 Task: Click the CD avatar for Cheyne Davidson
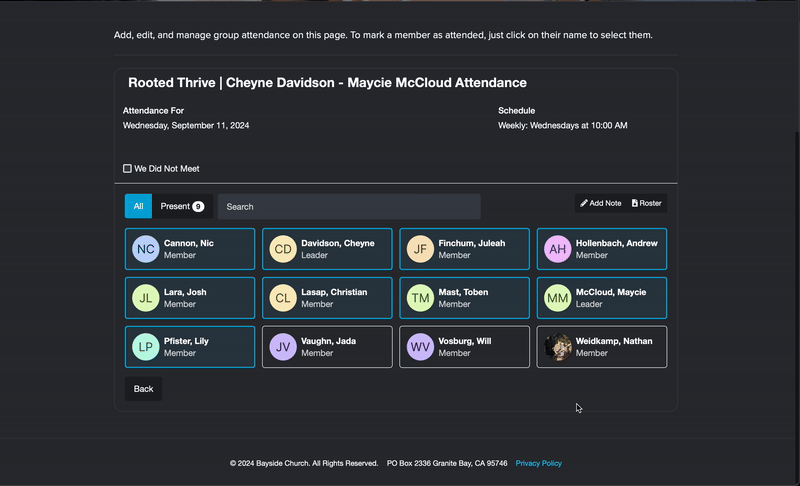click(x=283, y=249)
